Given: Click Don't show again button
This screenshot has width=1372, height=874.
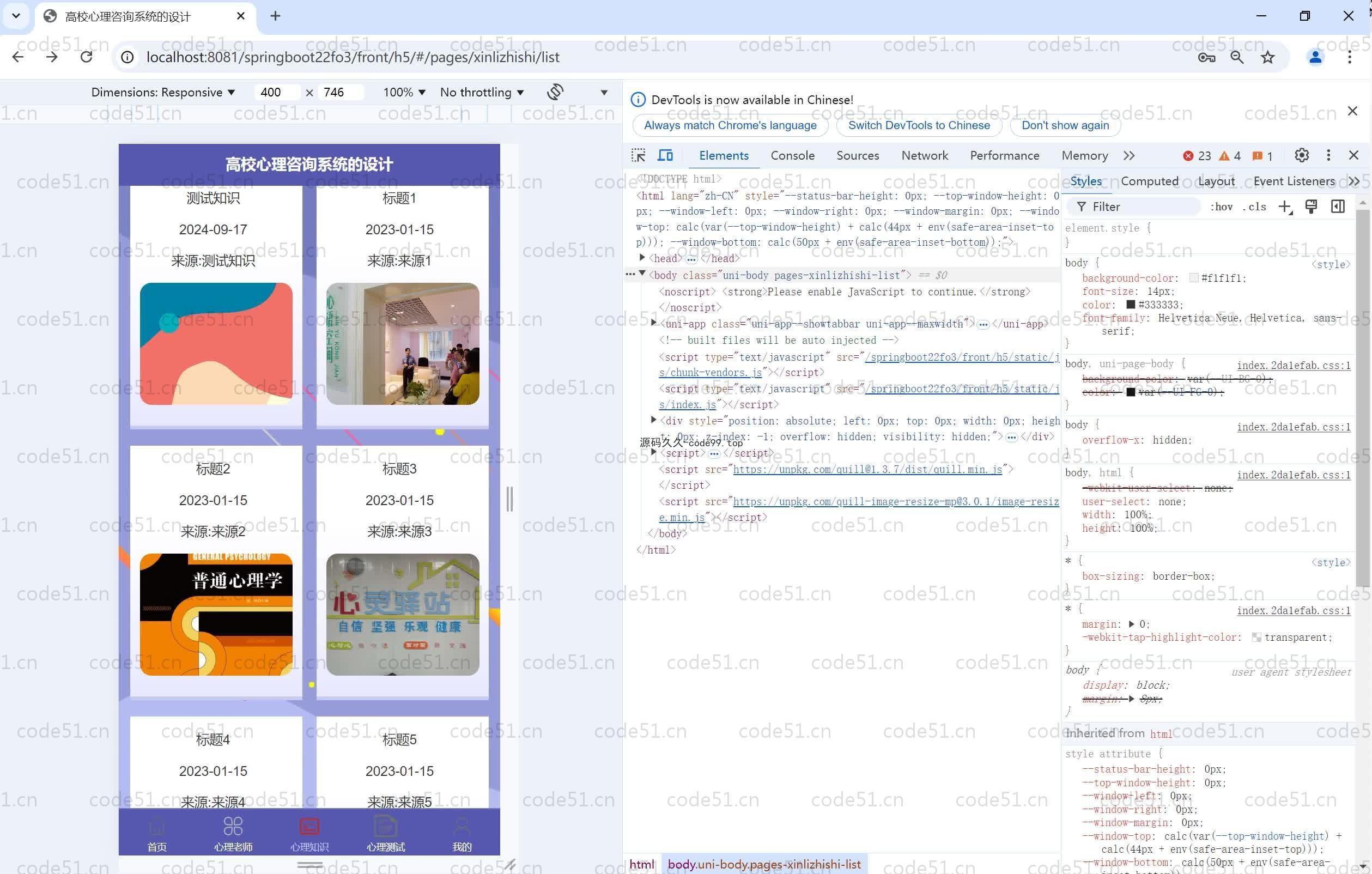Looking at the screenshot, I should pos(1064,125).
